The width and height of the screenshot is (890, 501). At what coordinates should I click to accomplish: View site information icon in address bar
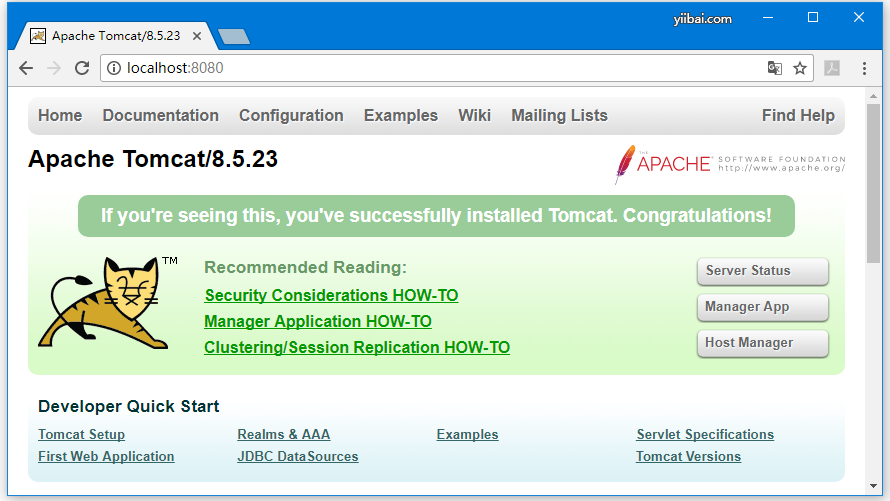[115, 68]
